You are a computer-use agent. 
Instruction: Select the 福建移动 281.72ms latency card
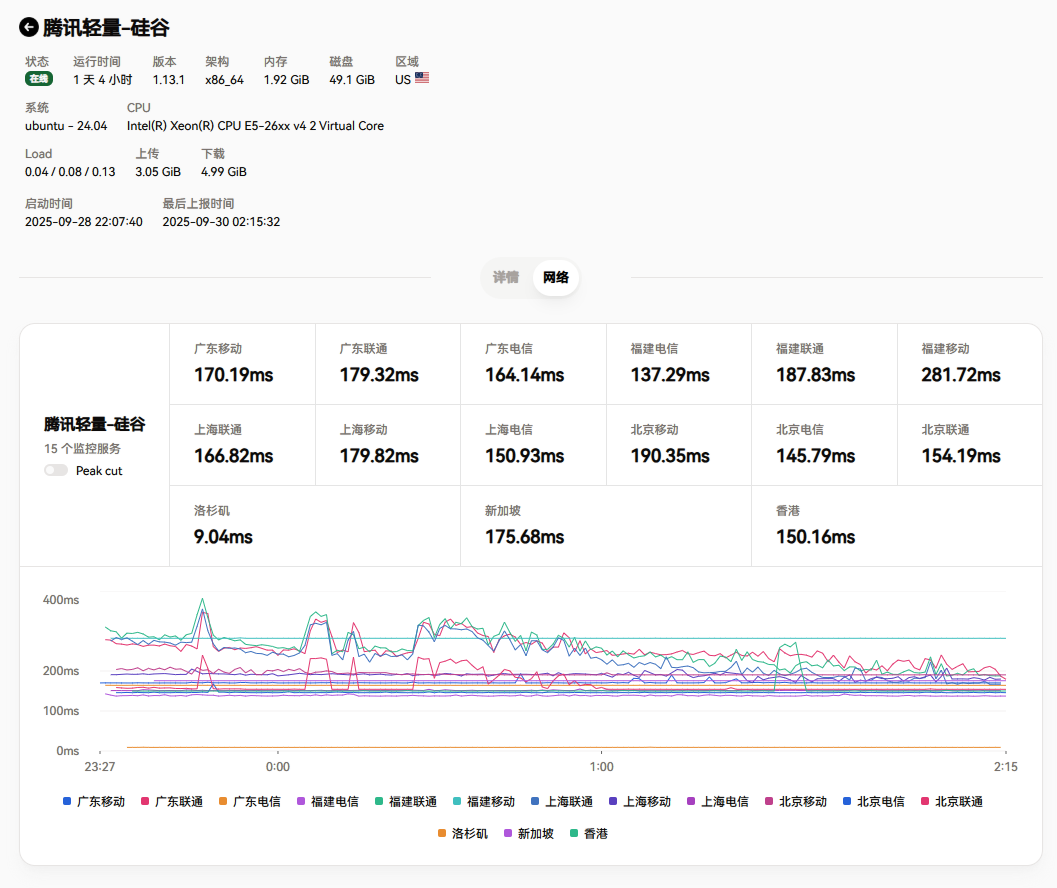click(x=968, y=364)
